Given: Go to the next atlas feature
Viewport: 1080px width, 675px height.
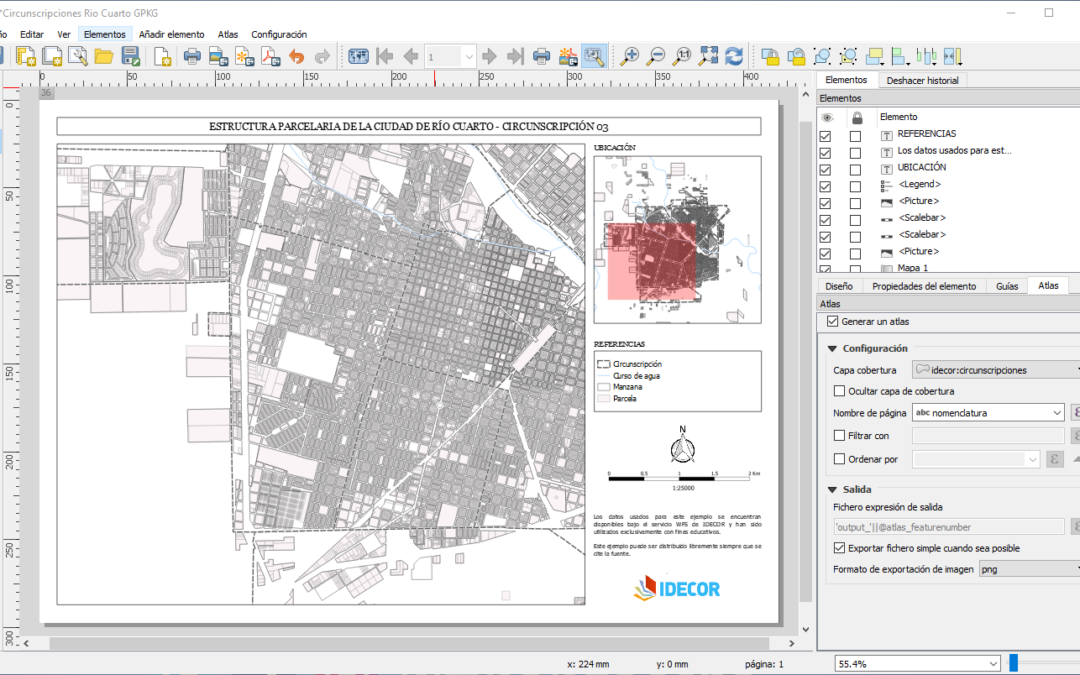Looking at the screenshot, I should click(x=490, y=56).
